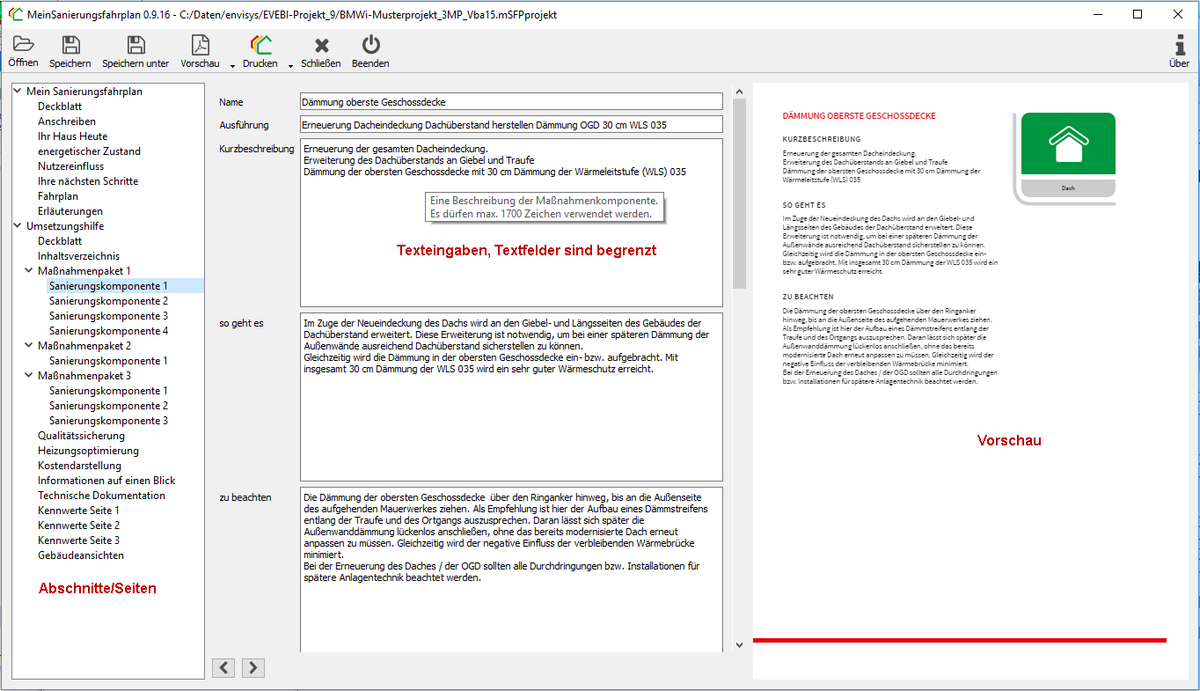Click inside the Kurzbeschreibung text area

511,223
